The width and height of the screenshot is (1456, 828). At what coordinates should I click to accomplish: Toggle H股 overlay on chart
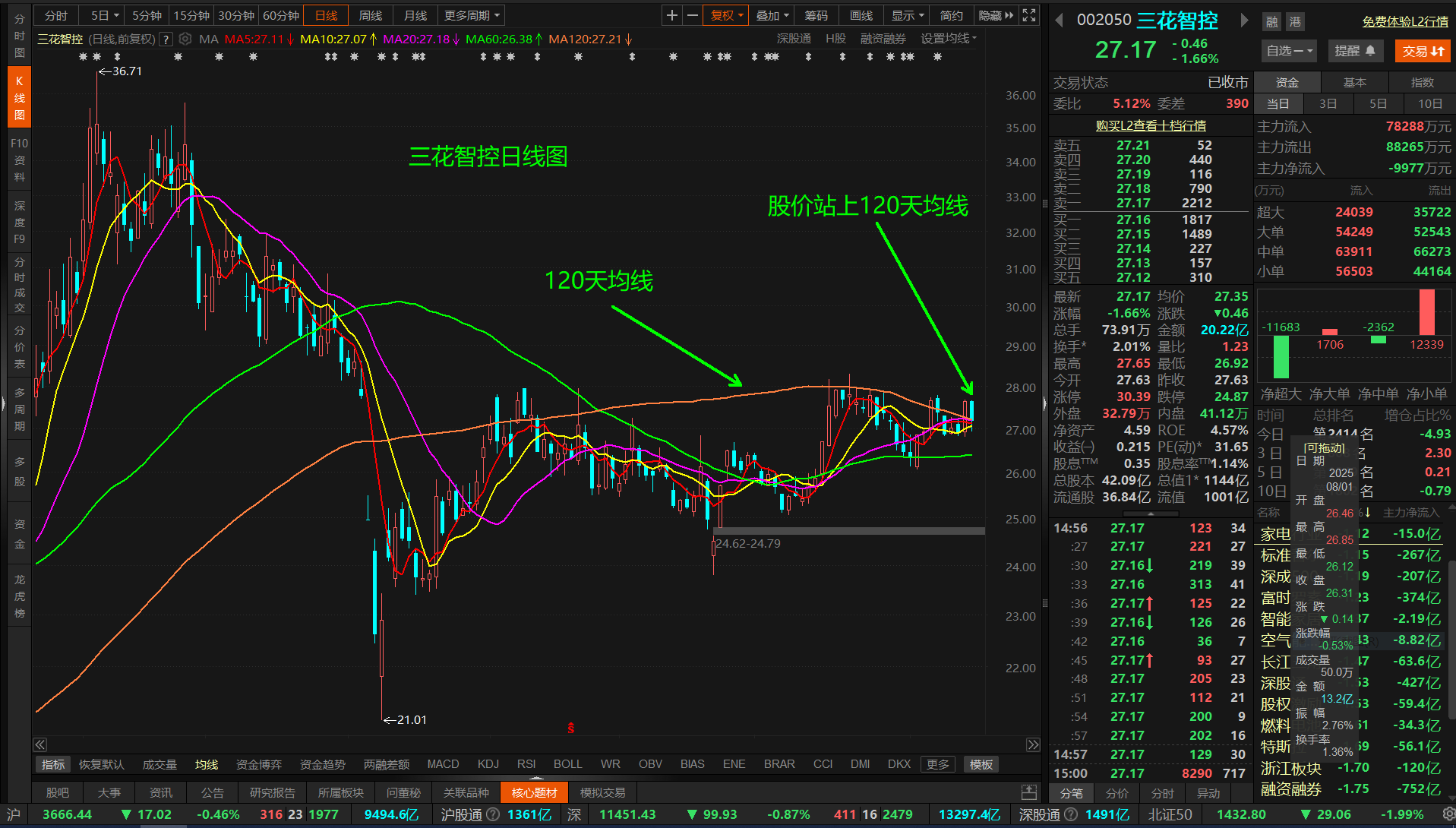[835, 39]
